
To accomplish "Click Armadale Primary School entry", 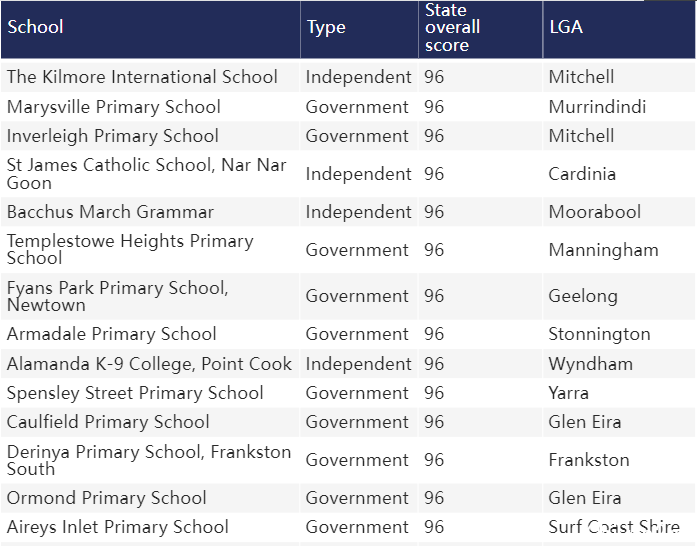I will (112, 334).
